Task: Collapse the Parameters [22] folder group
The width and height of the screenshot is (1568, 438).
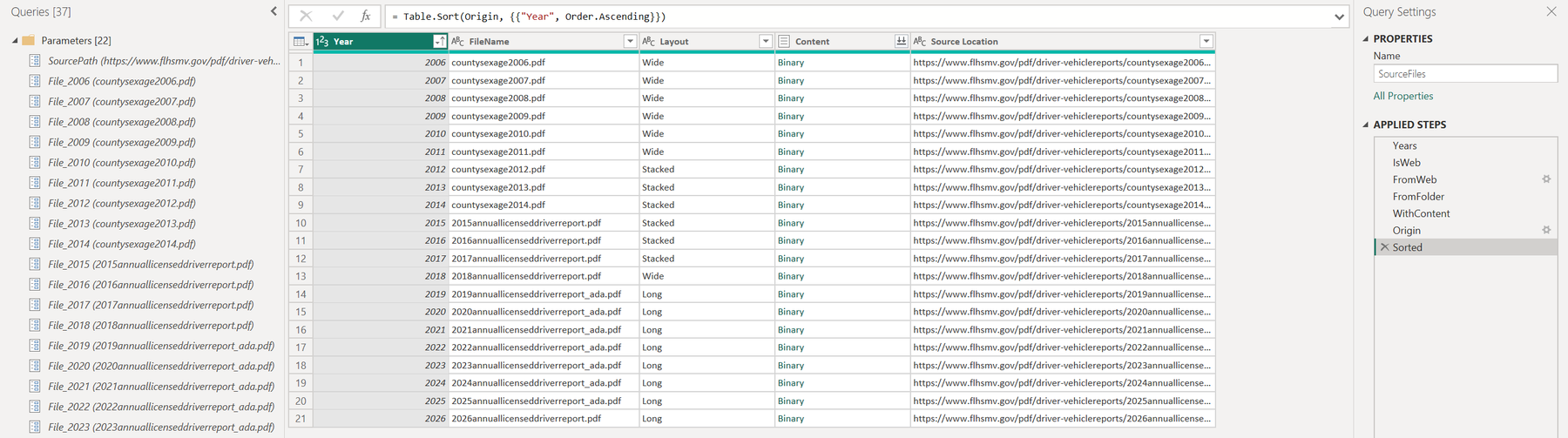Action: [15, 41]
